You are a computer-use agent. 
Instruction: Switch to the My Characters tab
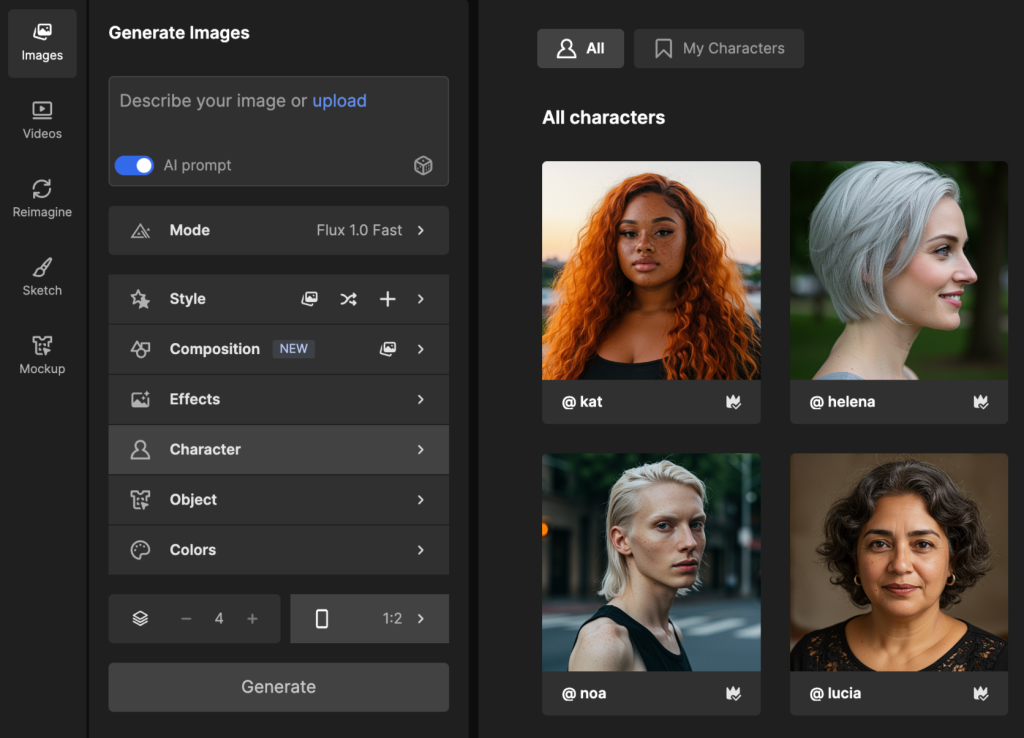(718, 48)
